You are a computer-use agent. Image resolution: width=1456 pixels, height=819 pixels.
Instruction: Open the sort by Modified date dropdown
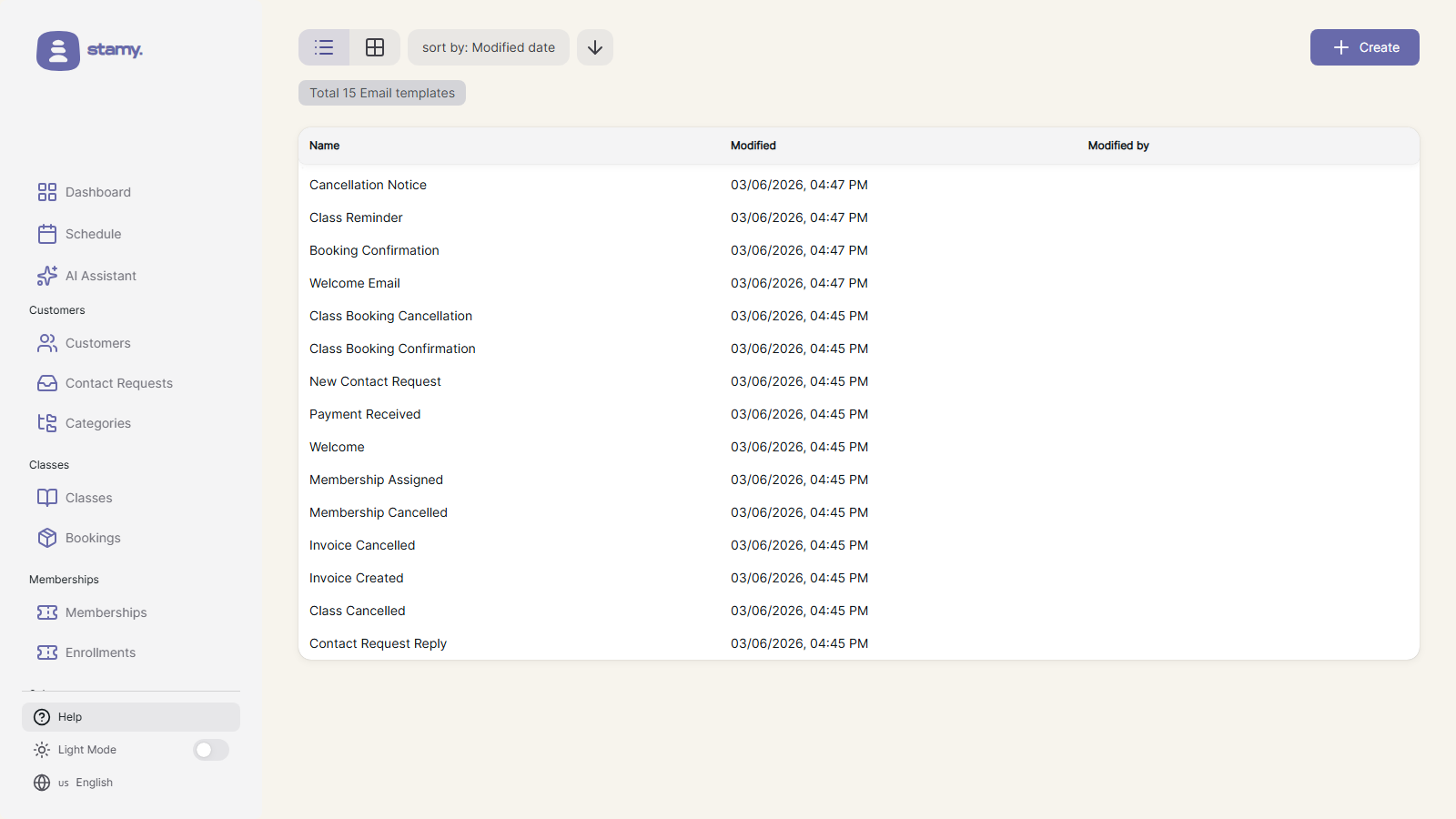[489, 47]
